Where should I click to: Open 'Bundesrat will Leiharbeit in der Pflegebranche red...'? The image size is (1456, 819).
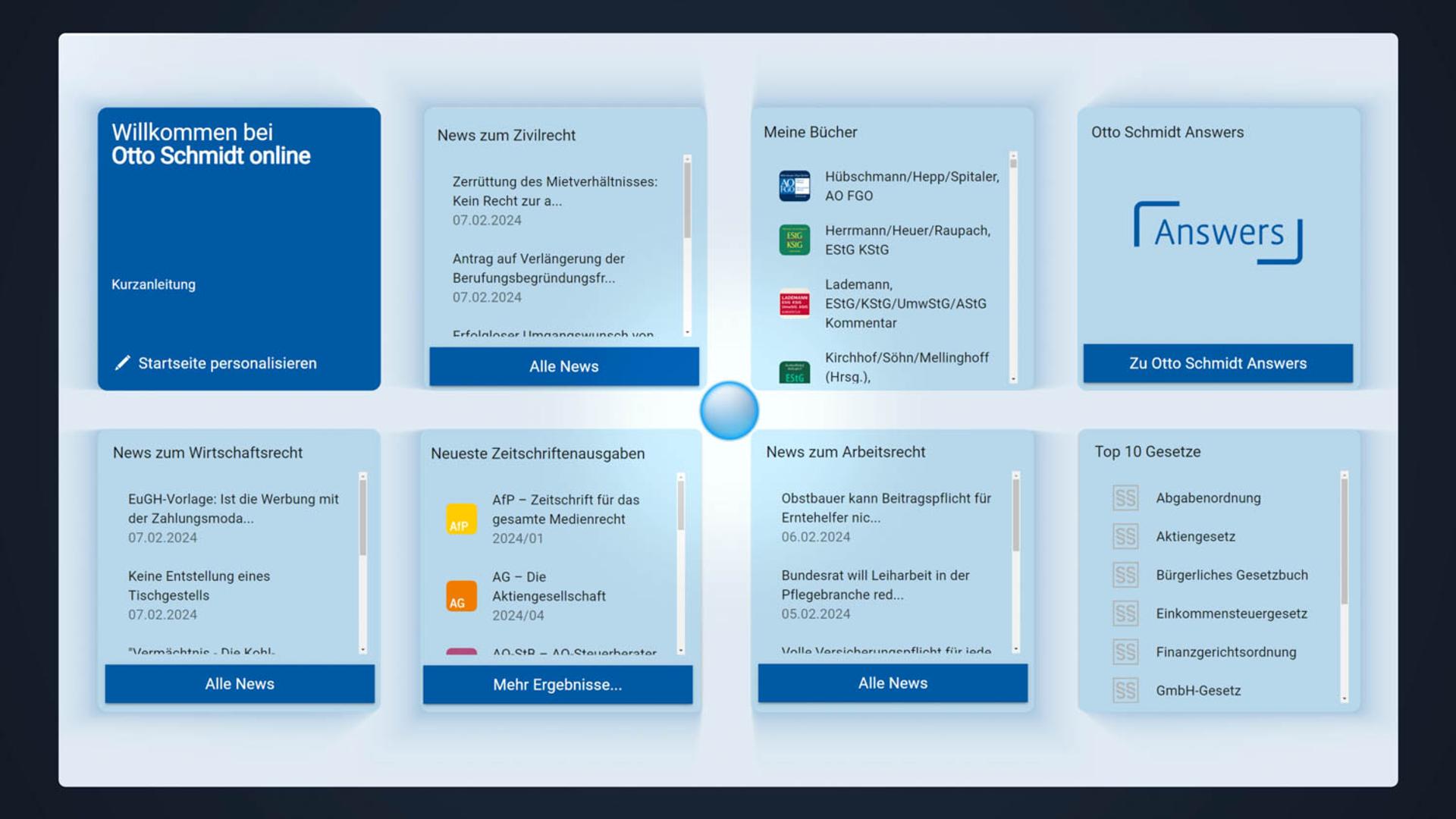coord(875,585)
